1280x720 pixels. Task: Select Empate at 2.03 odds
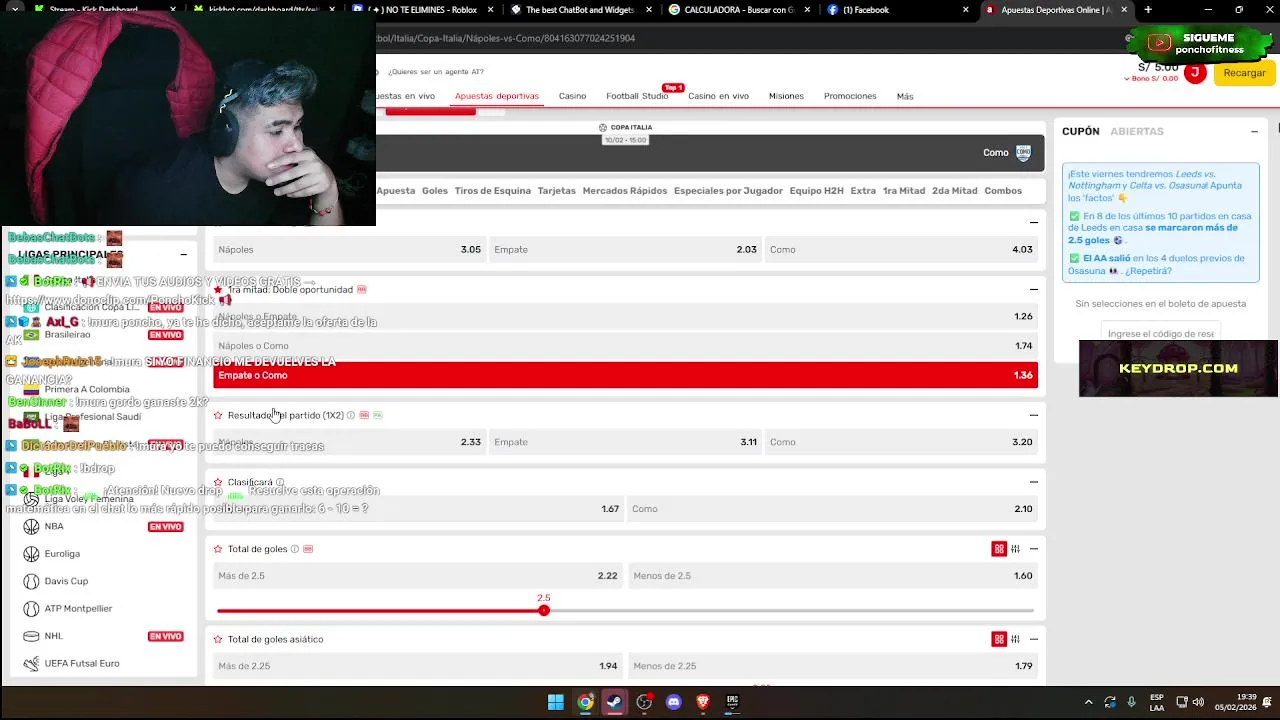pyautogui.click(x=625, y=249)
